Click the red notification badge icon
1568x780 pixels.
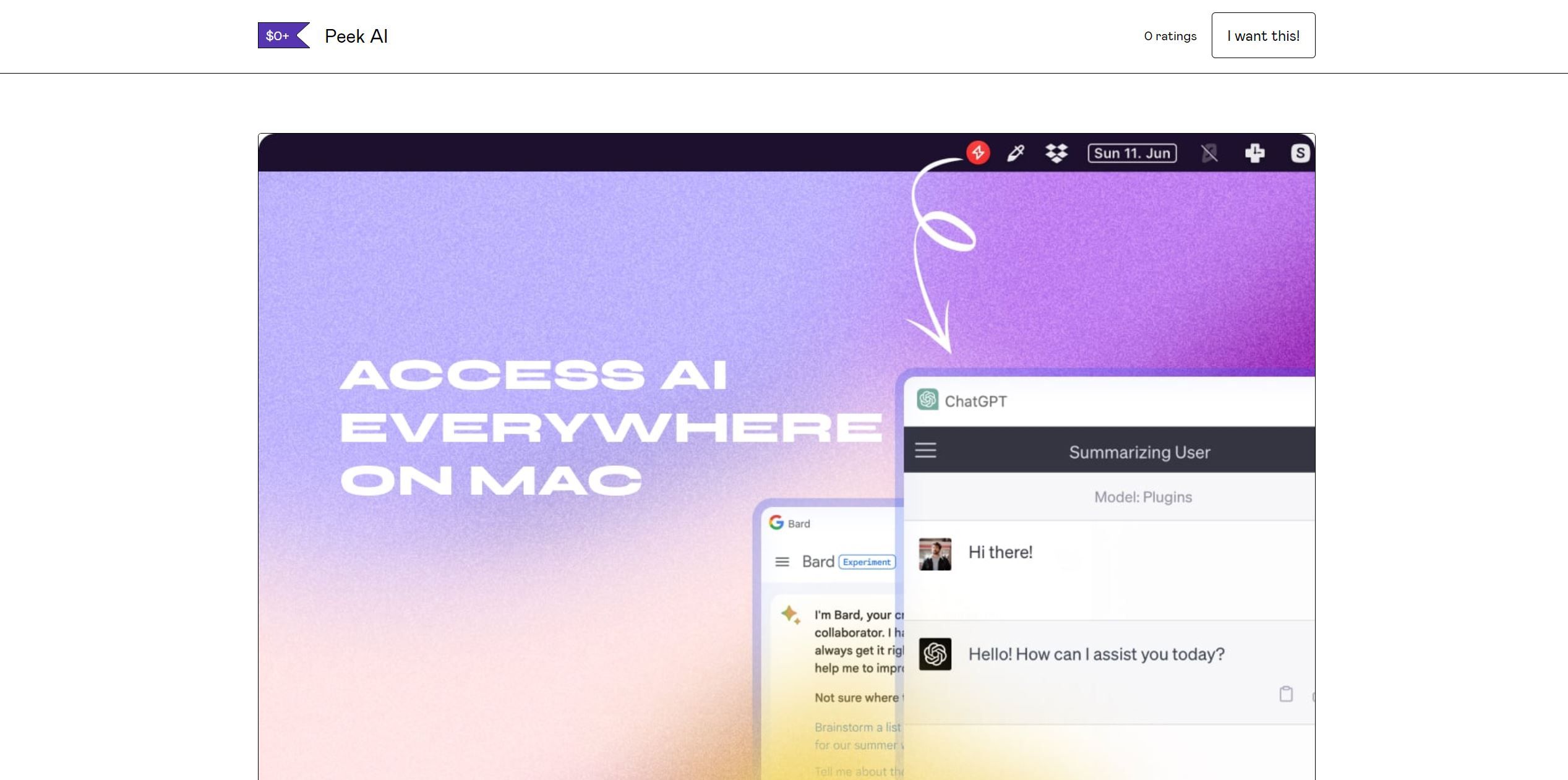(x=978, y=153)
